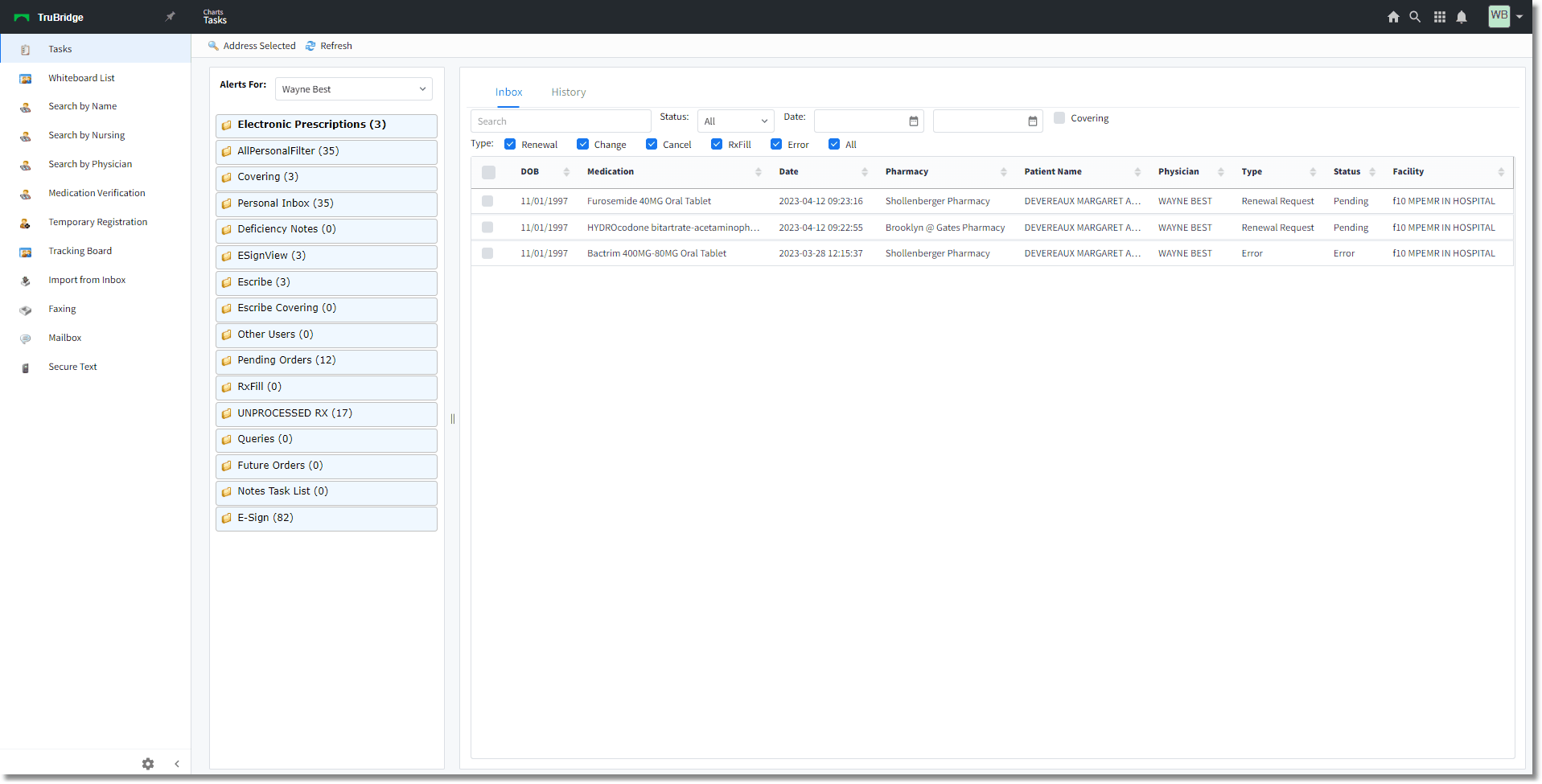Open the Electronic Prescriptions (3) folder
The image size is (1542, 784).
[327, 125]
